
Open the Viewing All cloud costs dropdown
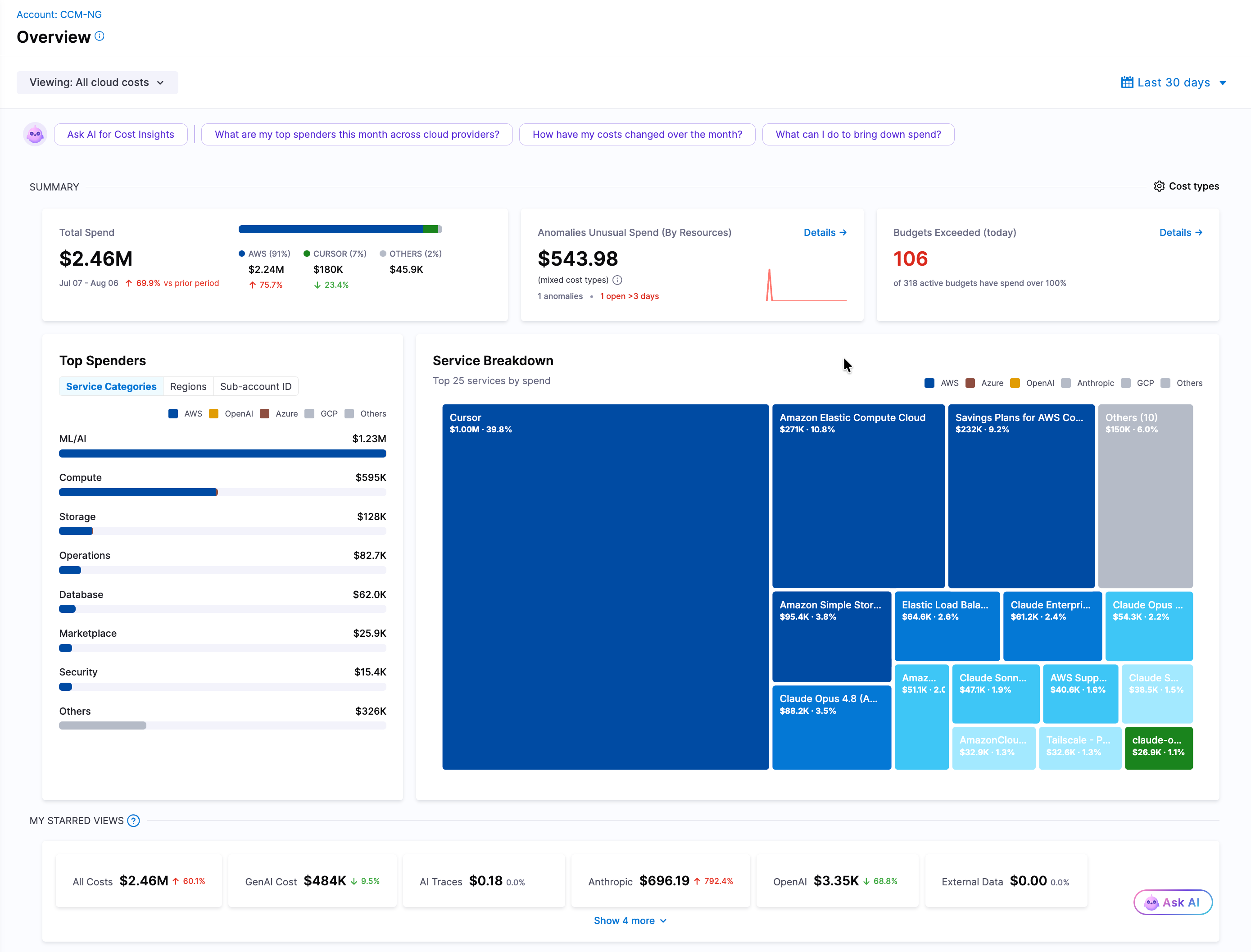97,83
